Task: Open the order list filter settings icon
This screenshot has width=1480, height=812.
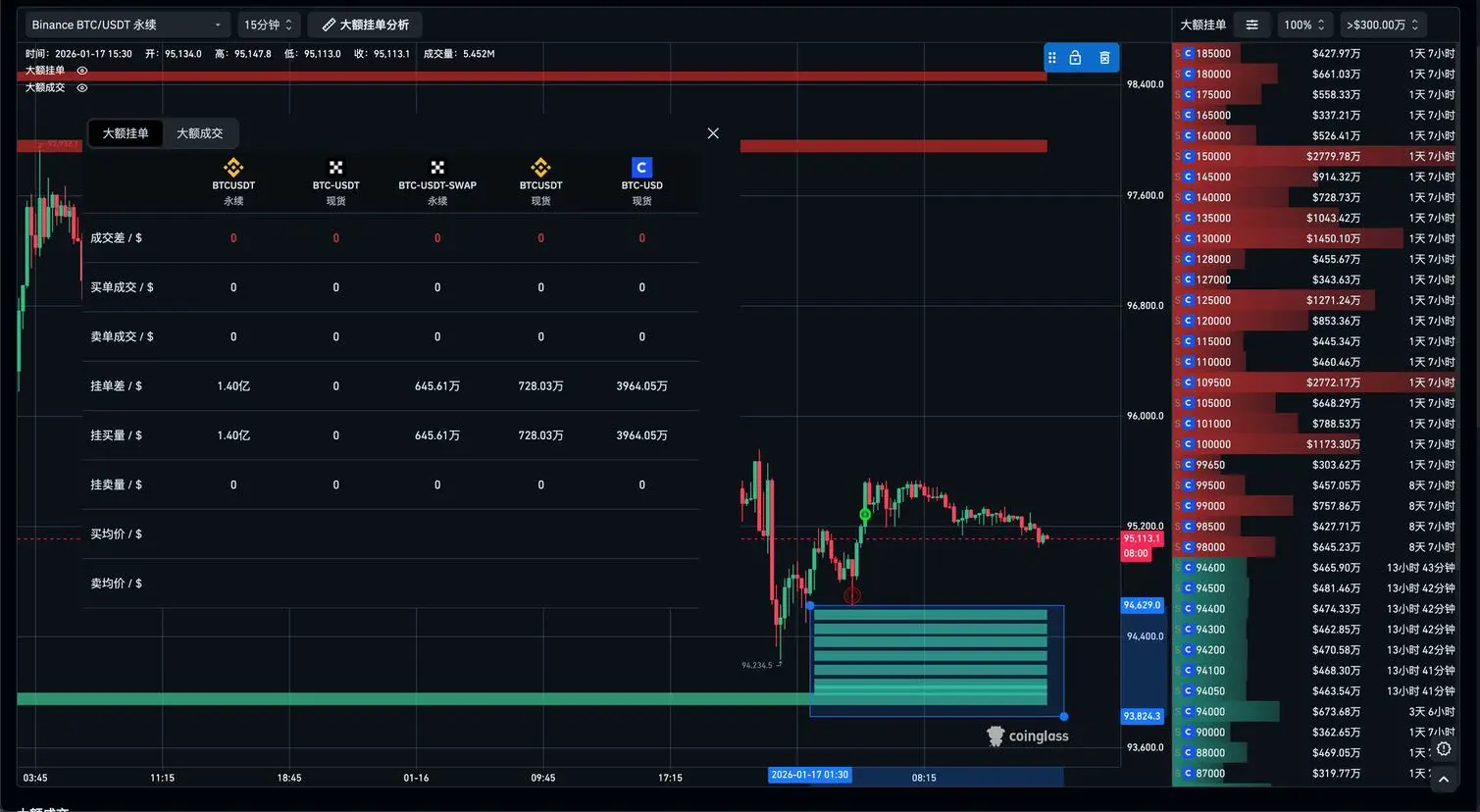Action: [1251, 25]
